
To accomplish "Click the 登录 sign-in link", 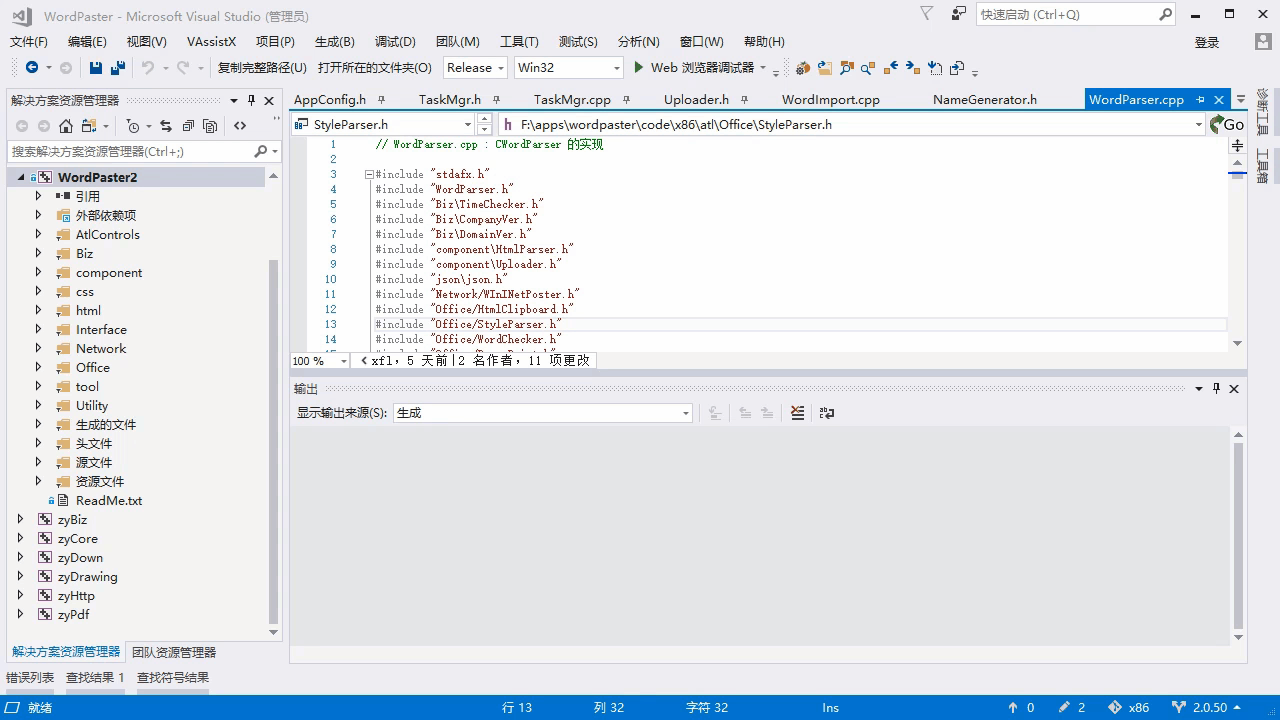I will (x=1207, y=42).
